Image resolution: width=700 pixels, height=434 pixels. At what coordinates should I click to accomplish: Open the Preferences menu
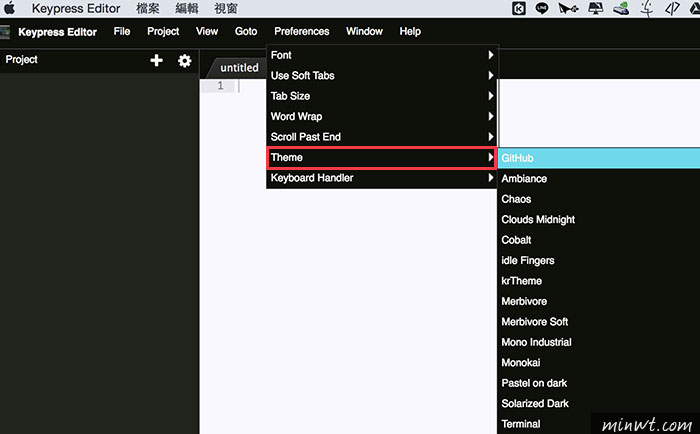tap(302, 31)
